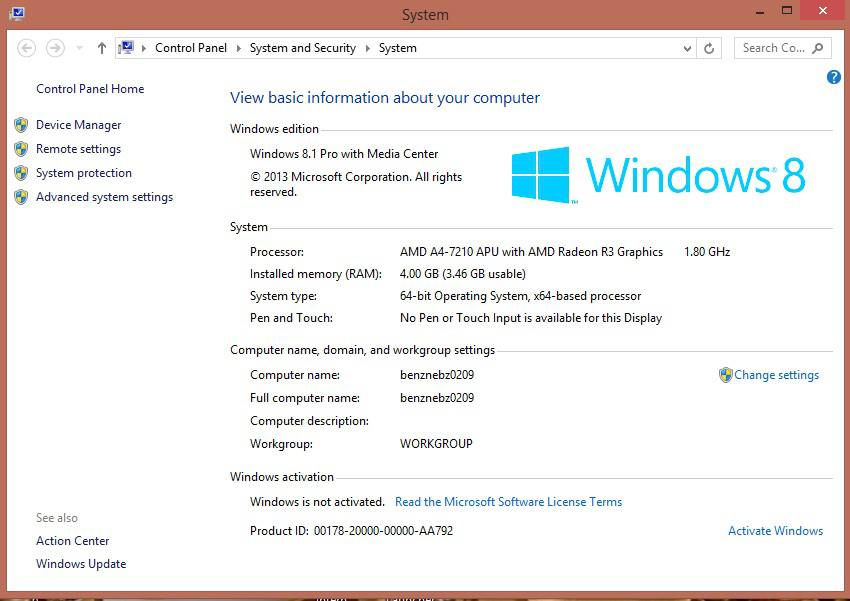850x601 pixels.
Task: Click shield icon beside Remote settings
Action: (21, 148)
